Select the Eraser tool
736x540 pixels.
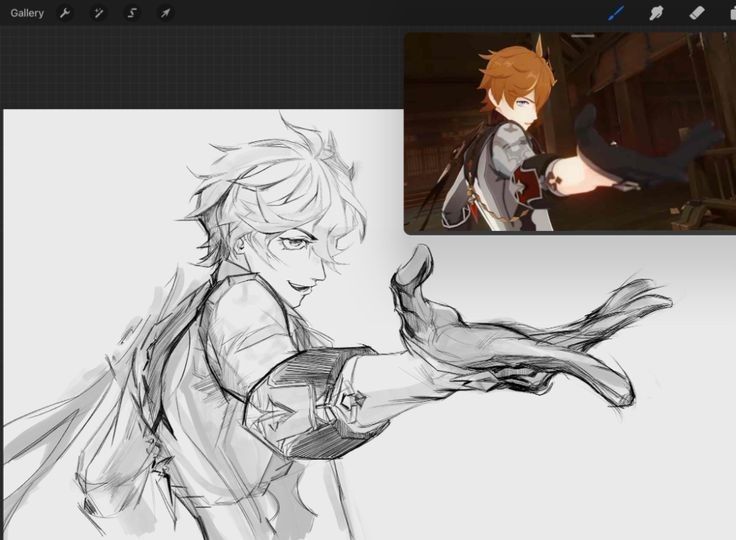(x=697, y=13)
